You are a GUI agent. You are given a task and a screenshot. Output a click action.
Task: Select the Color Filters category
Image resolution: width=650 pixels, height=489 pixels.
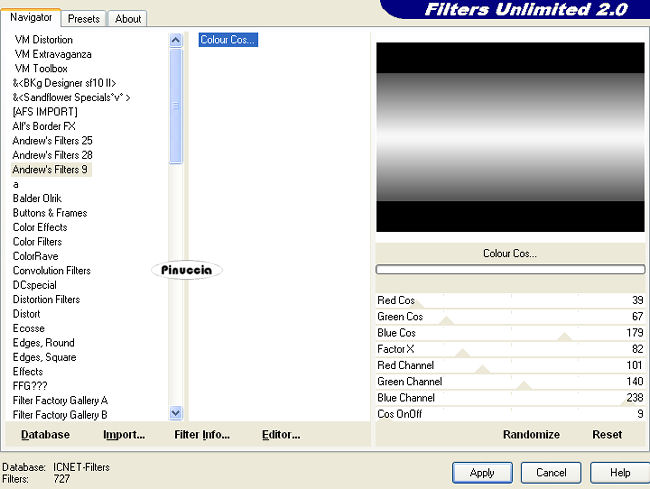(37, 242)
